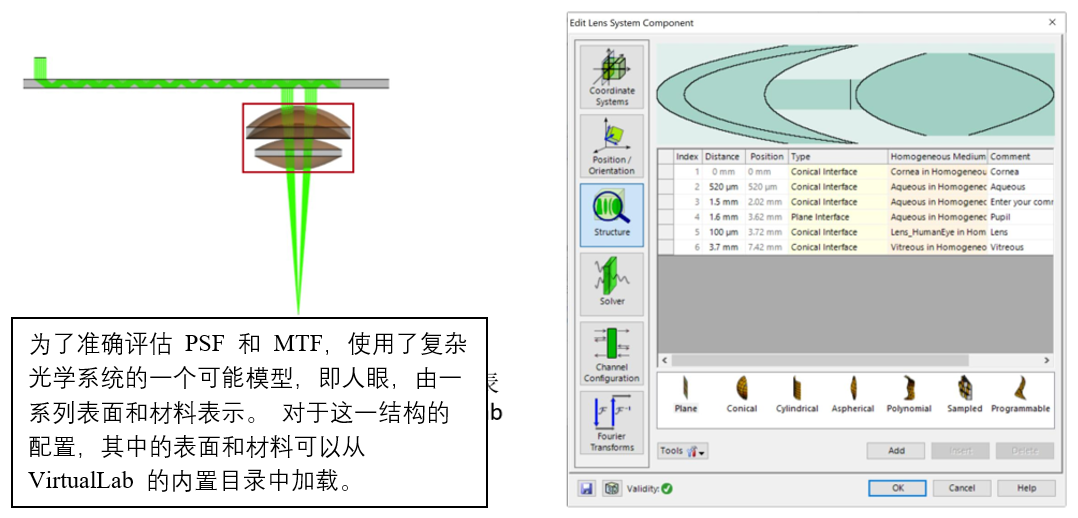
Task: Click the Homogeneous Medium column header
Action: (938, 156)
